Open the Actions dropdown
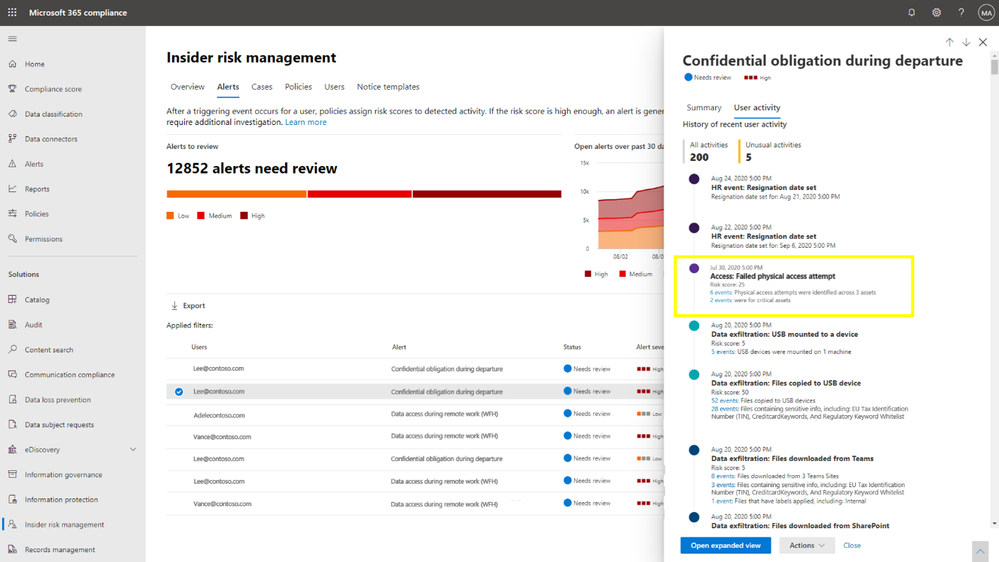Image resolution: width=999 pixels, height=562 pixels. coord(807,545)
